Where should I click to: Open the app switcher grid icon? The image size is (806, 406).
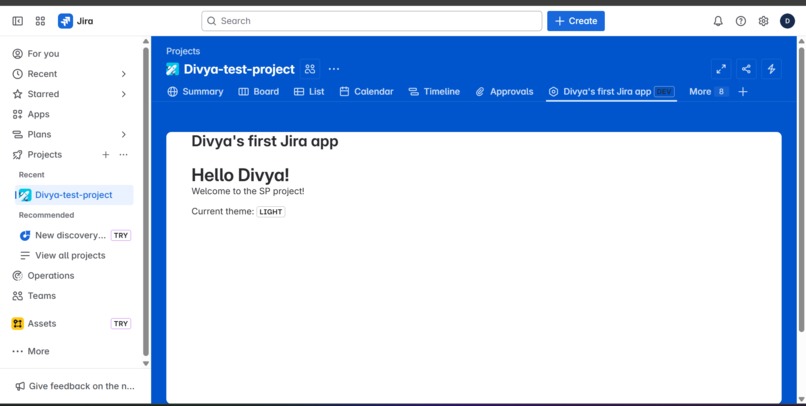(x=40, y=21)
